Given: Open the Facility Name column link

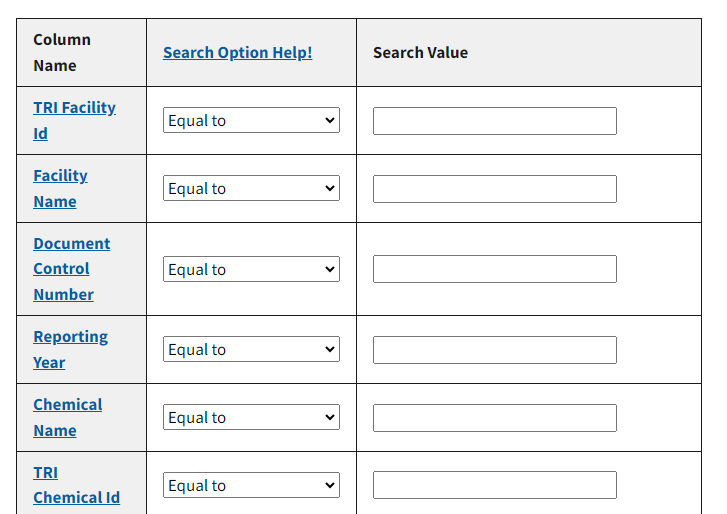Looking at the screenshot, I should point(60,176).
